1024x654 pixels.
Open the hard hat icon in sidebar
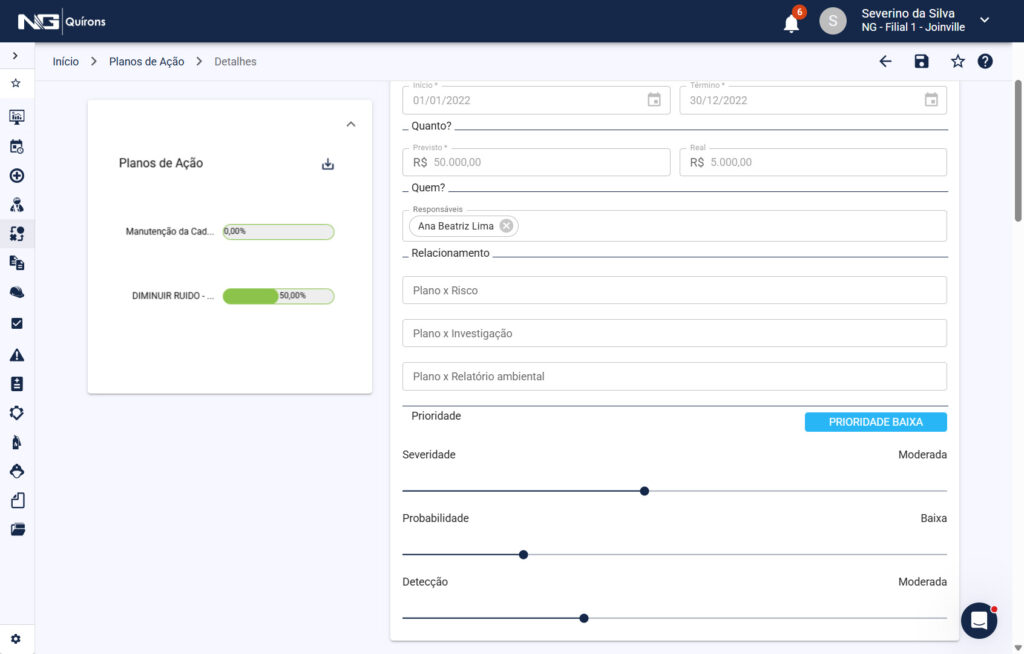[x=17, y=292]
